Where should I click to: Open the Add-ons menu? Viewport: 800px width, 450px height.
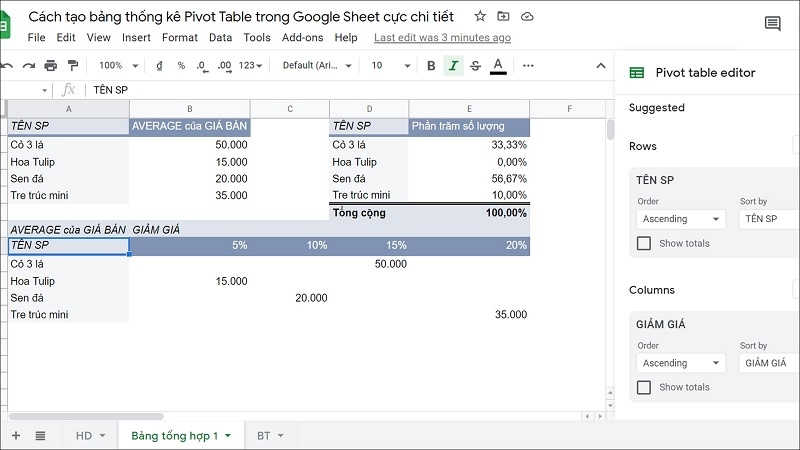coord(303,37)
